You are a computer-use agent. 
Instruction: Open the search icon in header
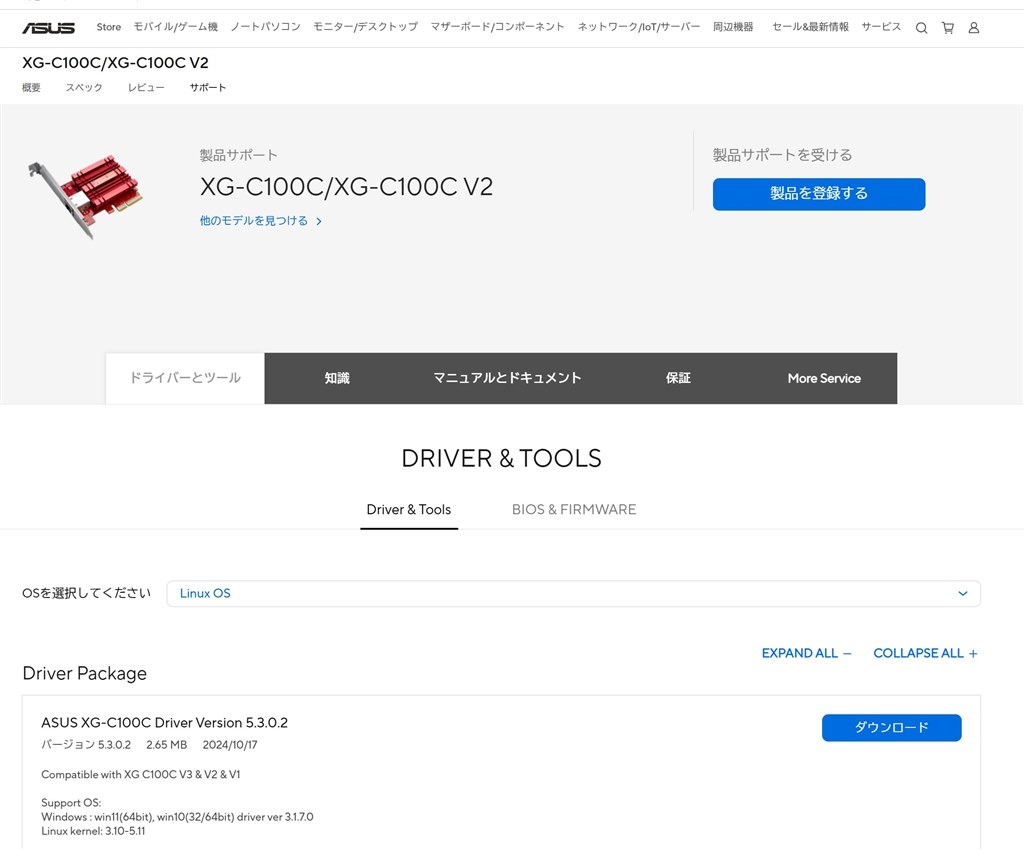click(x=921, y=27)
